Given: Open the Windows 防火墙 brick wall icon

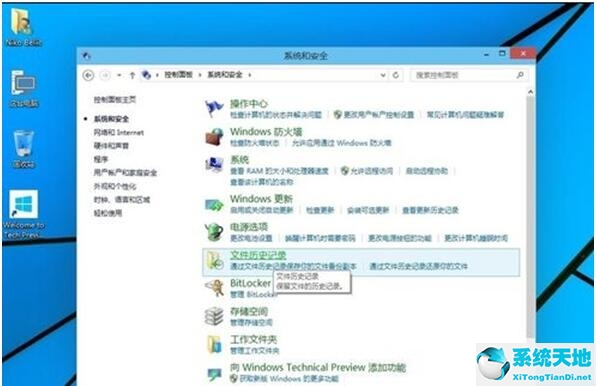Looking at the screenshot, I should (x=214, y=137).
